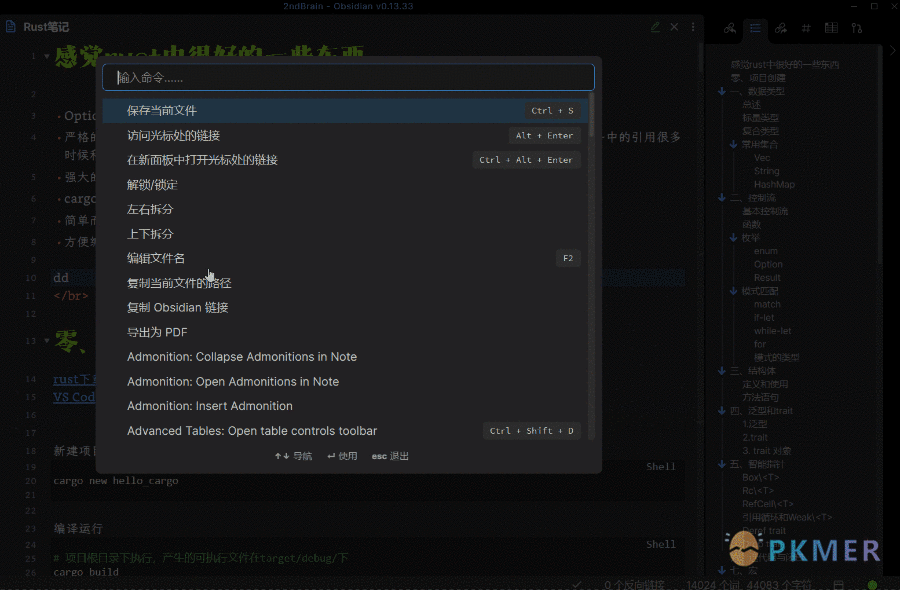This screenshot has height=590, width=900.
Task: Run the 访问光标处的链接 command
Action: coord(346,135)
